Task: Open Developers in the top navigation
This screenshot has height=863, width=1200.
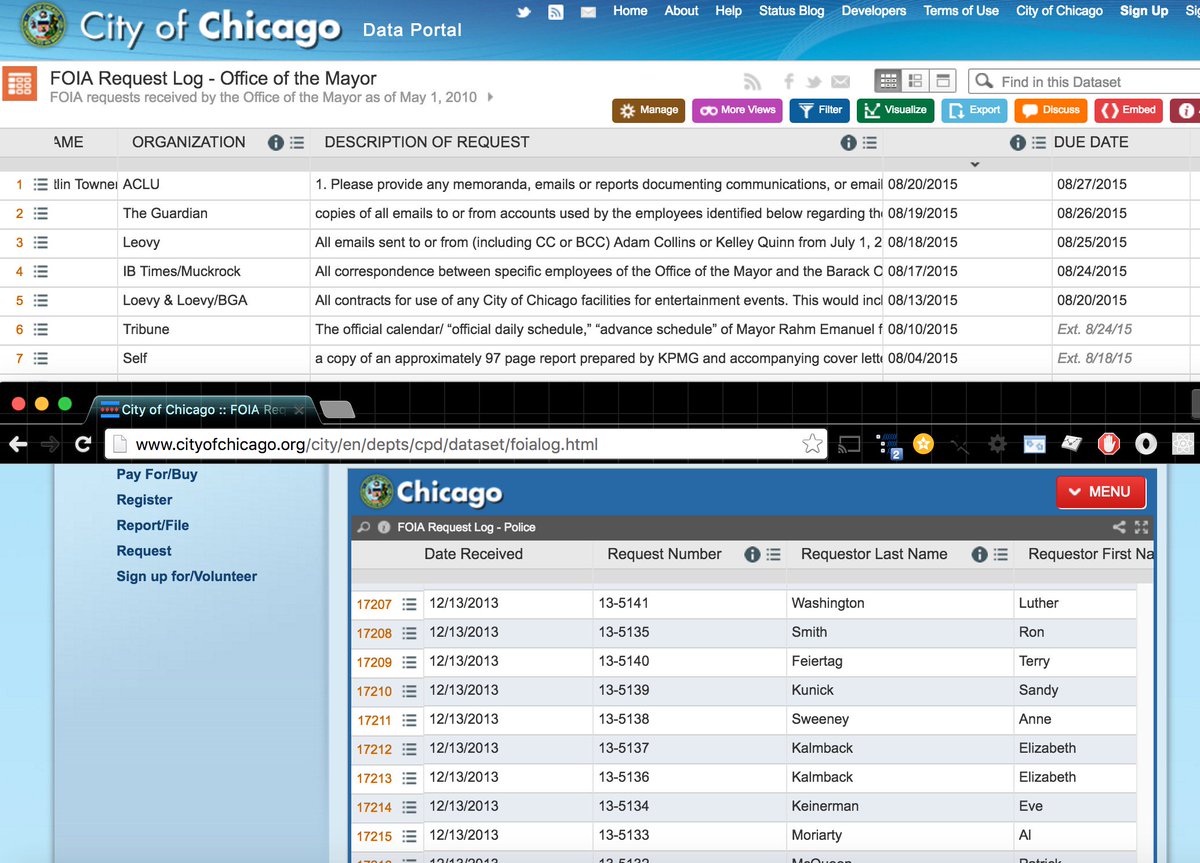Action: [x=874, y=11]
